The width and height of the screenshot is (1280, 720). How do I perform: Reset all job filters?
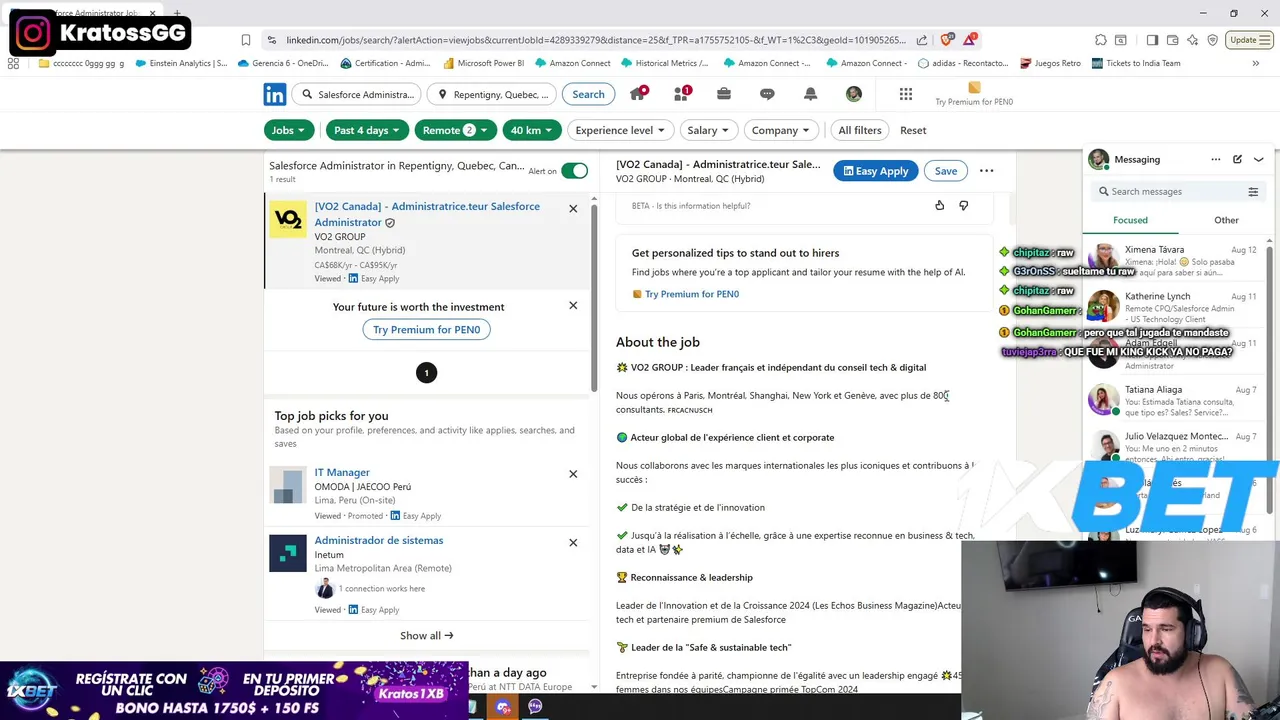point(913,130)
